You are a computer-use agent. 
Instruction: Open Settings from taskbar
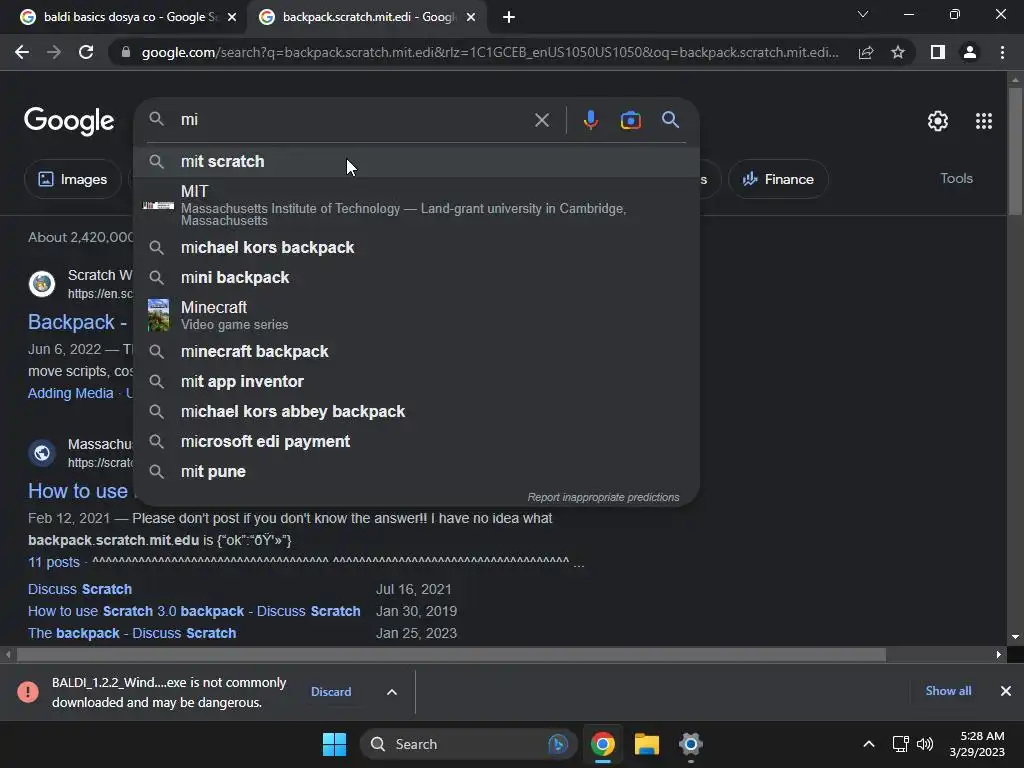coord(690,744)
